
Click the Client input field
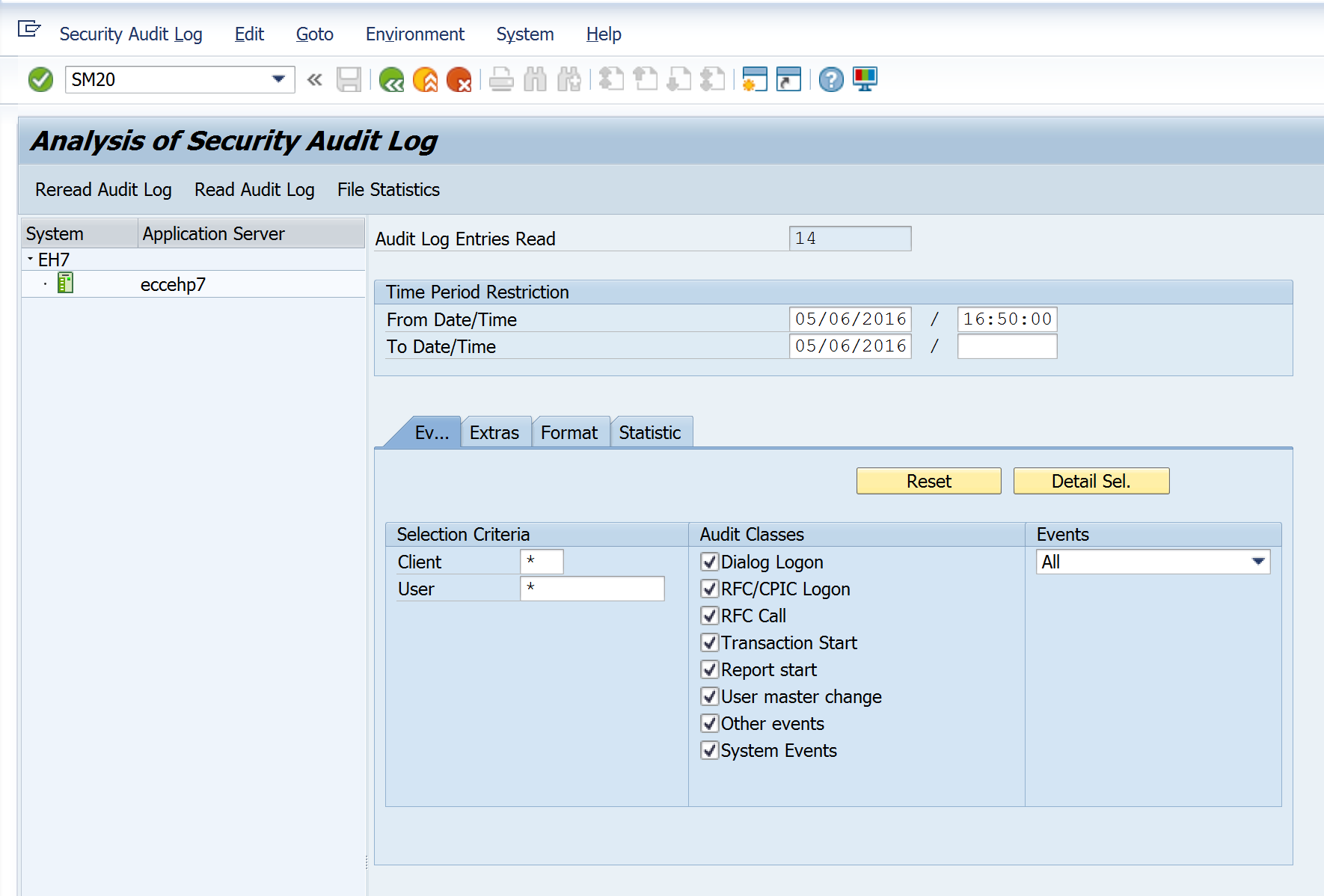point(542,562)
